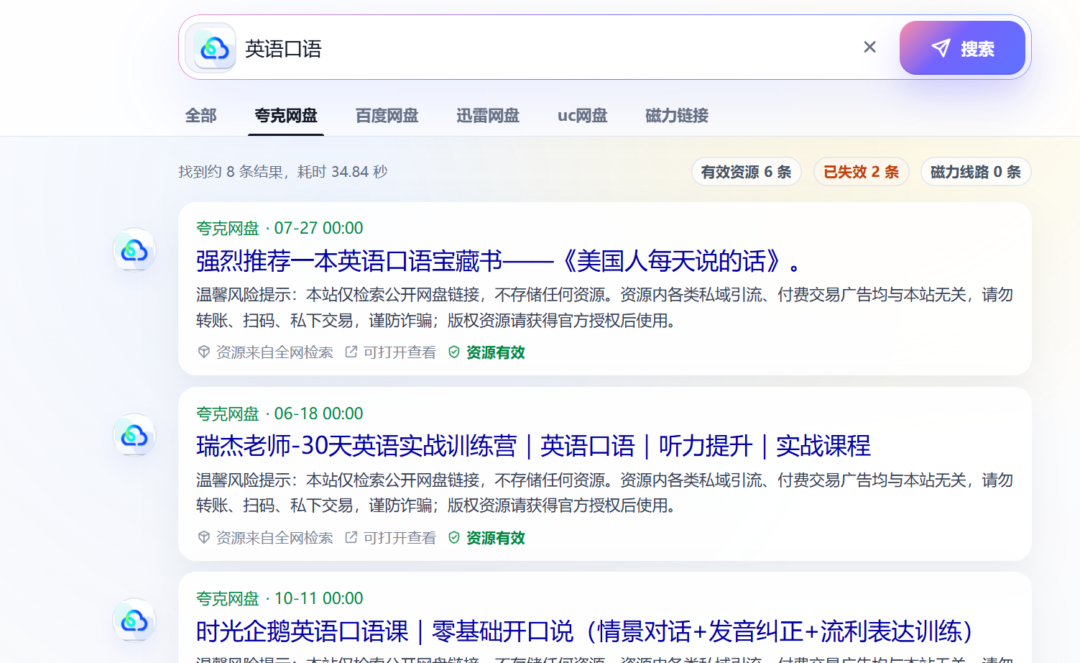
Task: Open the 时光企鹅英语口语课 result link
Action: pos(584,631)
